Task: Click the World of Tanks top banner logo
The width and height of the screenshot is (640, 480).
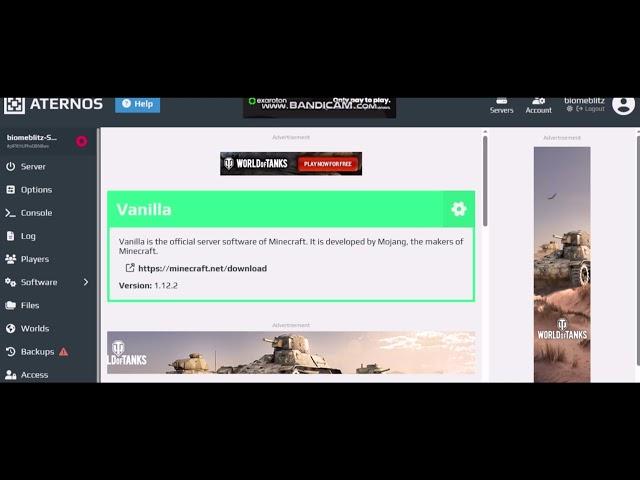Action: pos(256,164)
